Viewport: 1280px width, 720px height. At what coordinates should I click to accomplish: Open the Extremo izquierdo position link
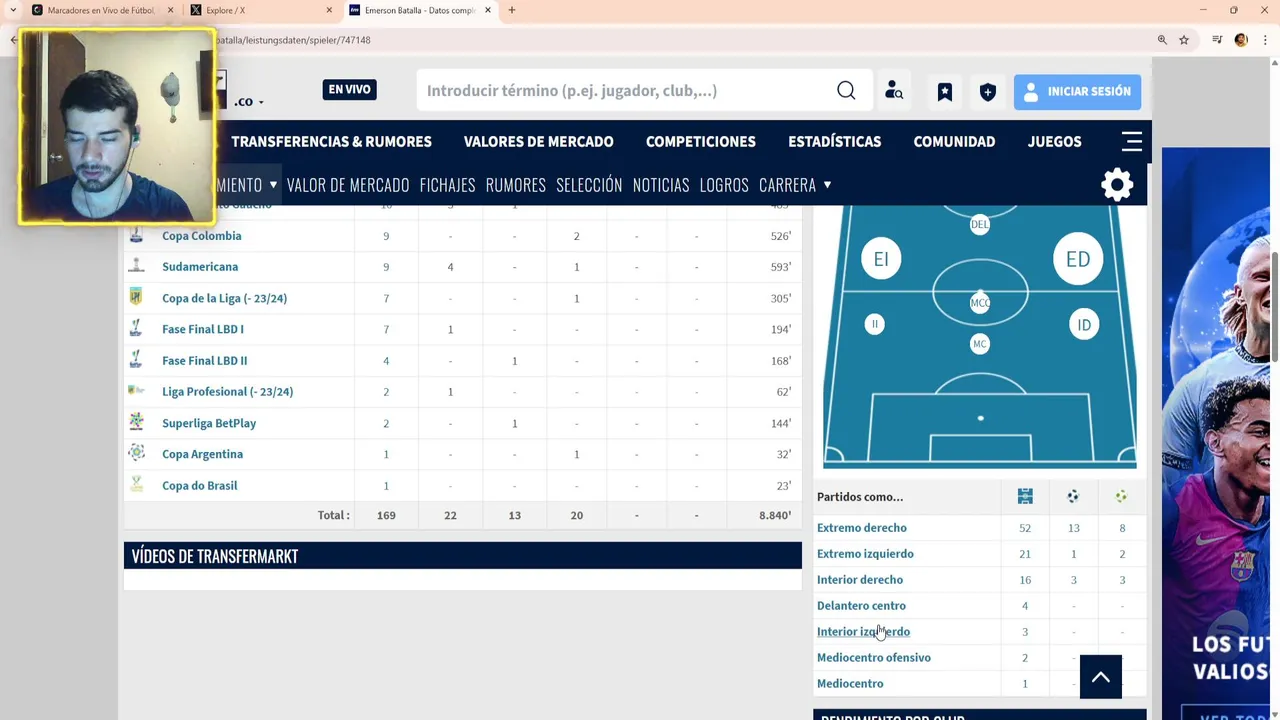[x=865, y=553]
